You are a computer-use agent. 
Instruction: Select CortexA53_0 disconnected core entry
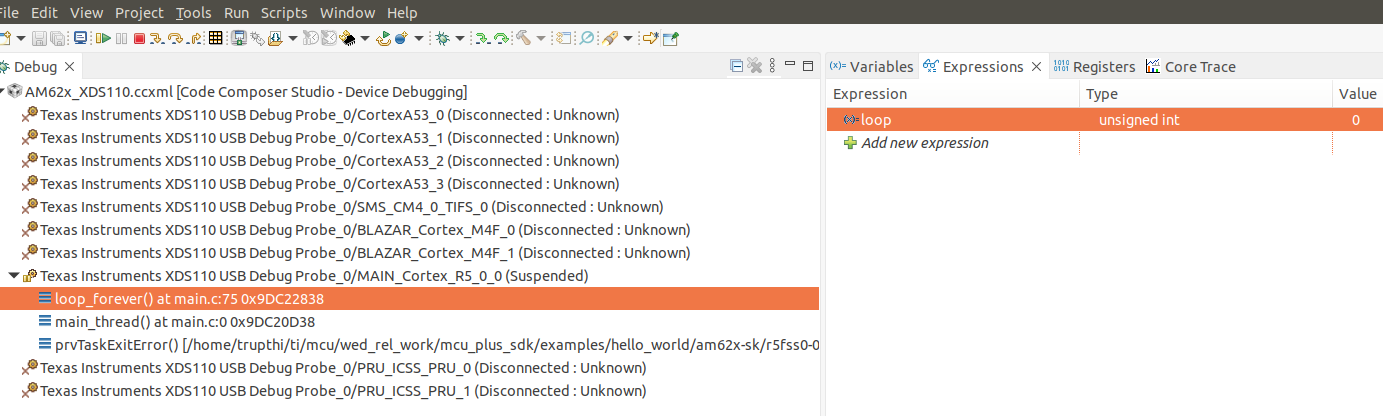pyautogui.click(x=329, y=115)
